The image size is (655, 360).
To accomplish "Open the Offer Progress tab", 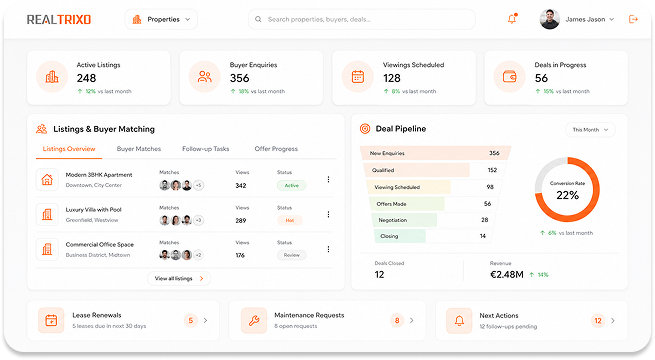I will pos(276,149).
